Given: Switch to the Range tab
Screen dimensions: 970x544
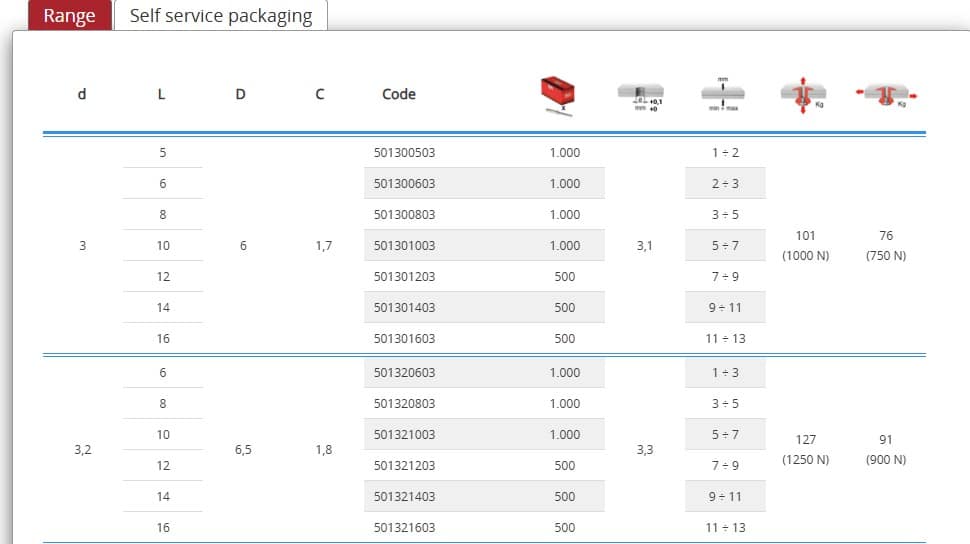Looking at the screenshot, I should (x=69, y=16).
